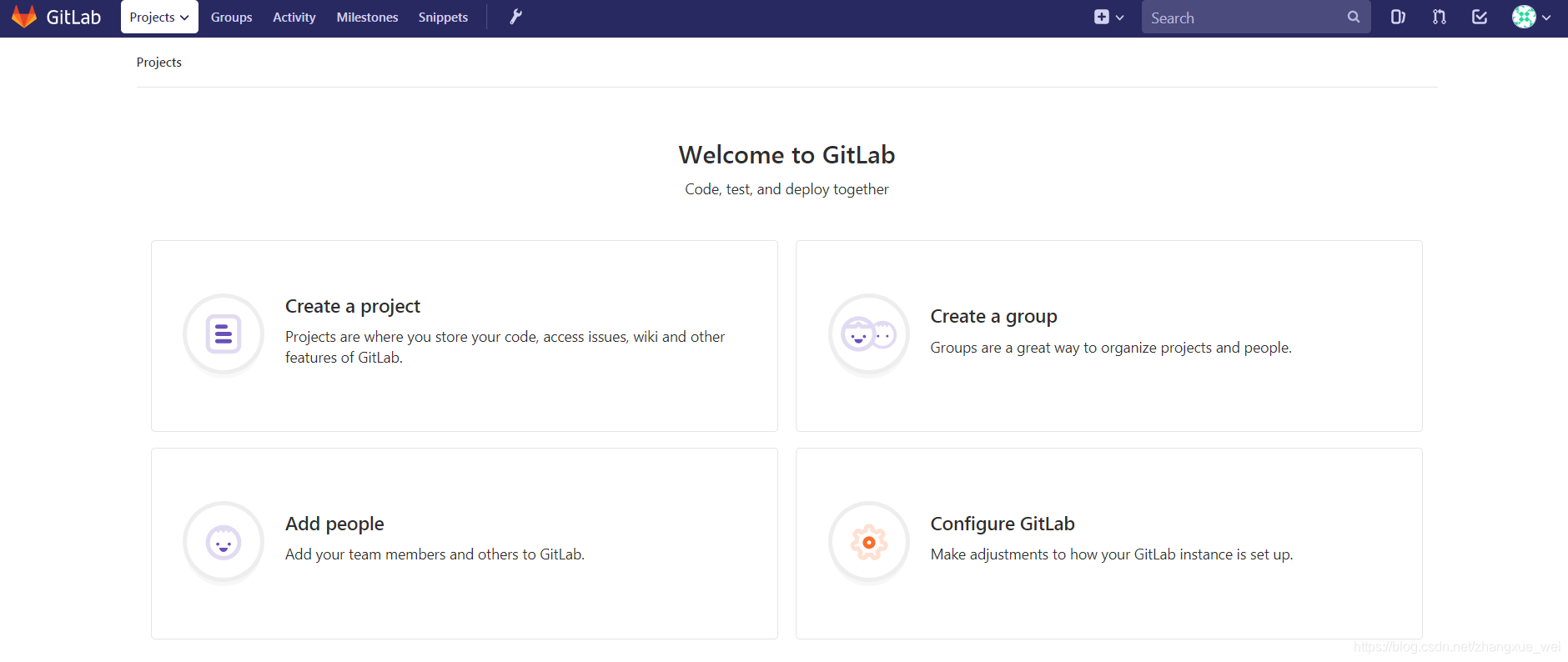Go to Groups in navbar
Screen dimensions: 1568x662
click(231, 18)
